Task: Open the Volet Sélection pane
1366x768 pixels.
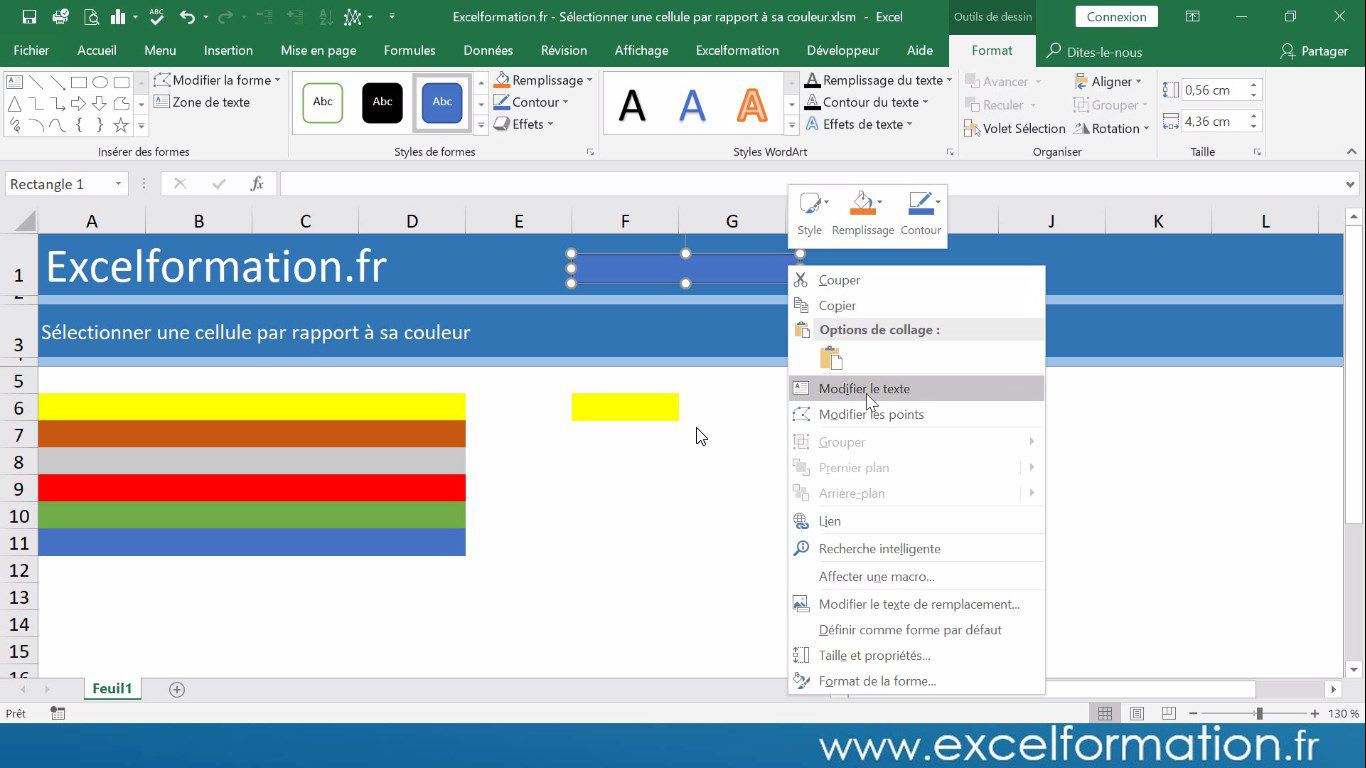Action: click(x=1015, y=128)
